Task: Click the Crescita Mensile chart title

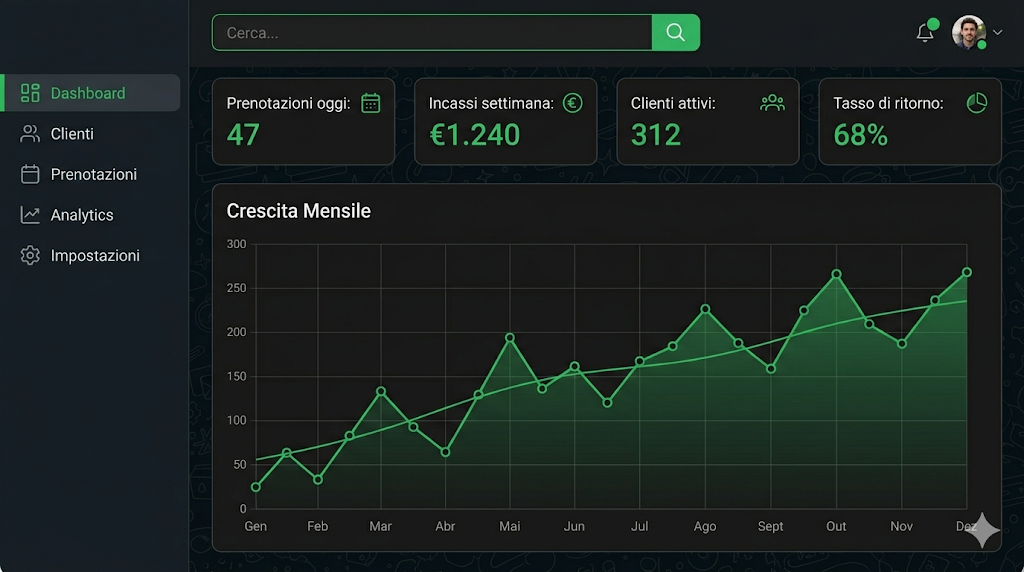Action: (298, 211)
